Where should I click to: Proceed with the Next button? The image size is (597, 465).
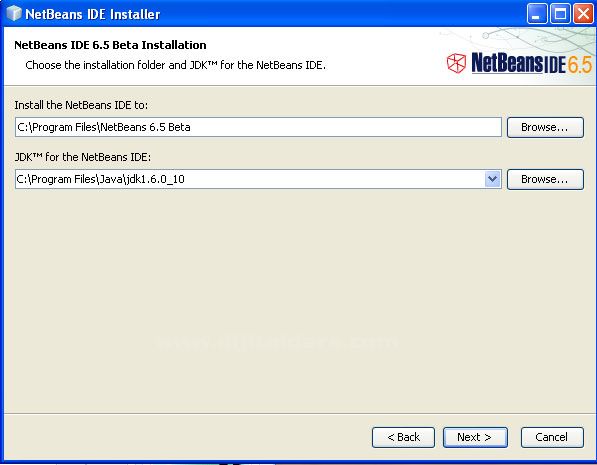[x=475, y=437]
